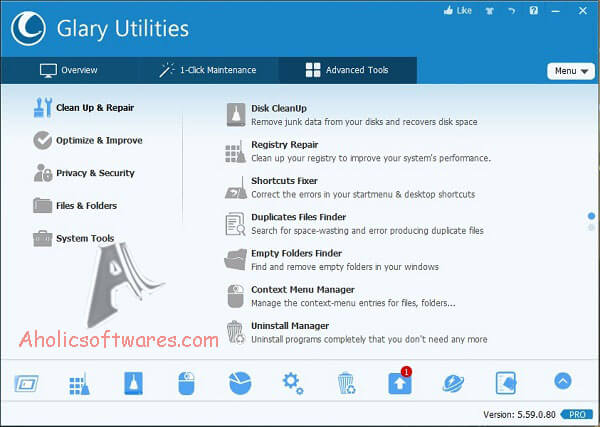The image size is (600, 427).
Task: Select Optimize & Improve category
Action: click(x=99, y=140)
